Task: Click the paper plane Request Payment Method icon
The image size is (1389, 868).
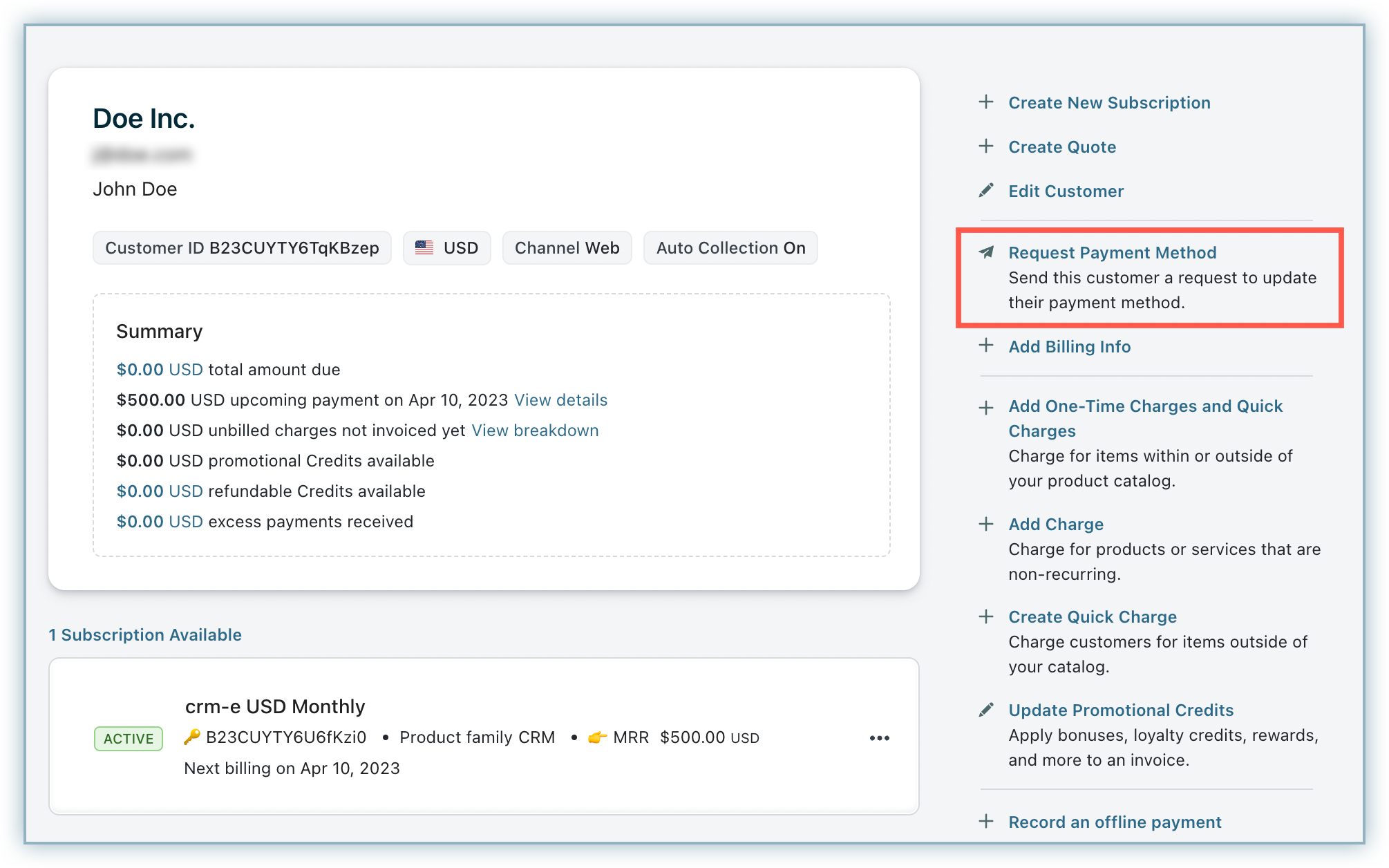Action: [986, 252]
